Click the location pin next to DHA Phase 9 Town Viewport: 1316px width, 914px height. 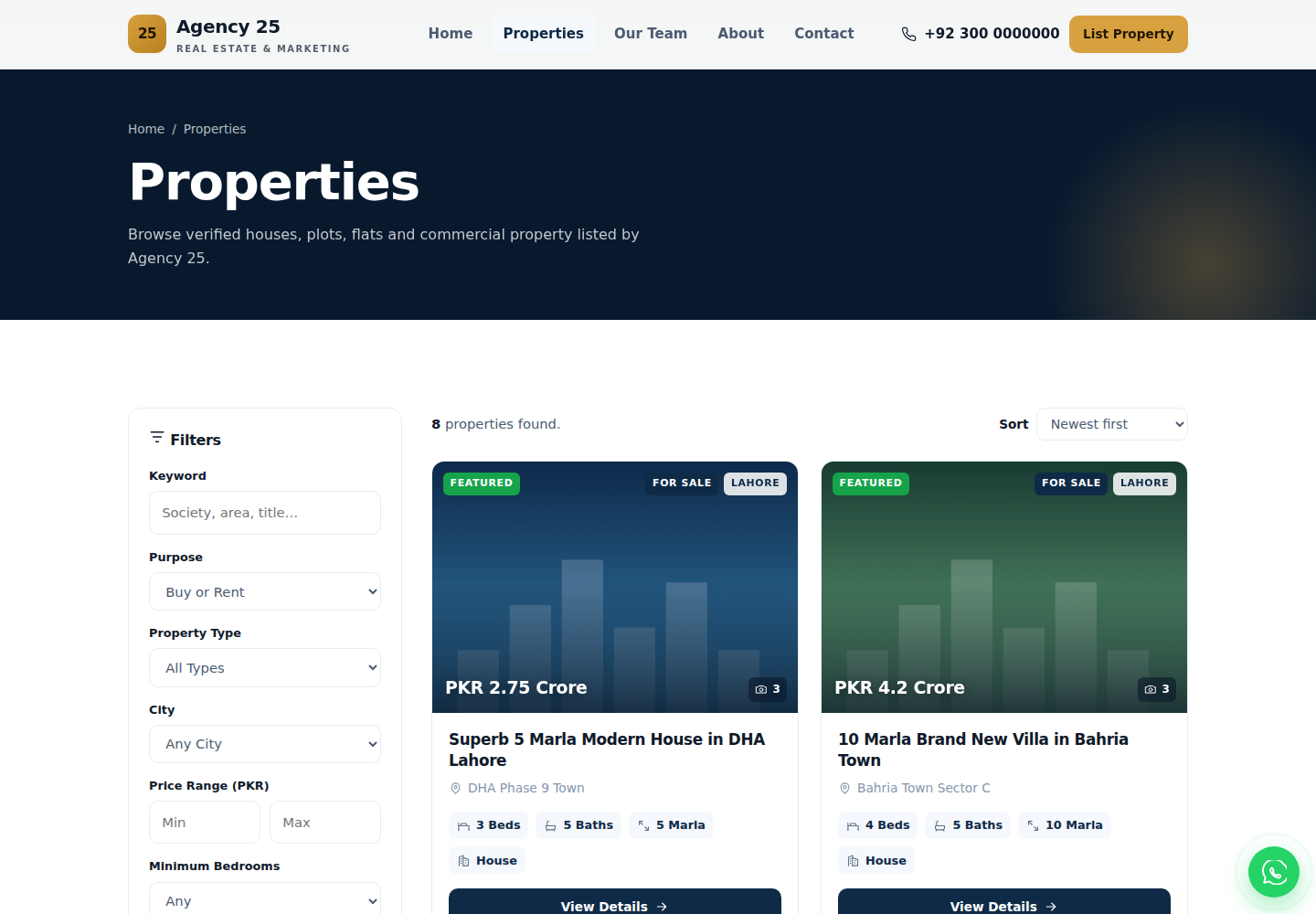point(455,788)
